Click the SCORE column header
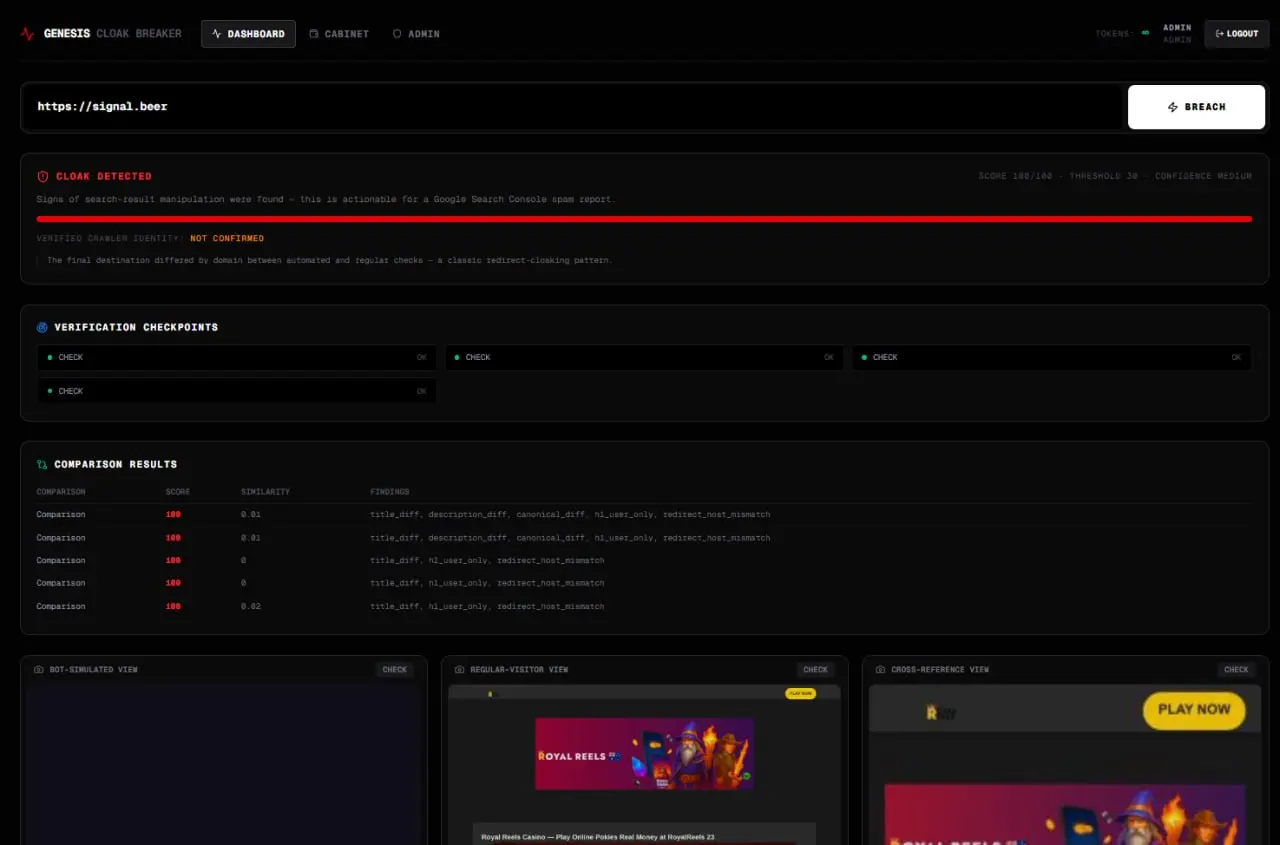 pyautogui.click(x=178, y=492)
